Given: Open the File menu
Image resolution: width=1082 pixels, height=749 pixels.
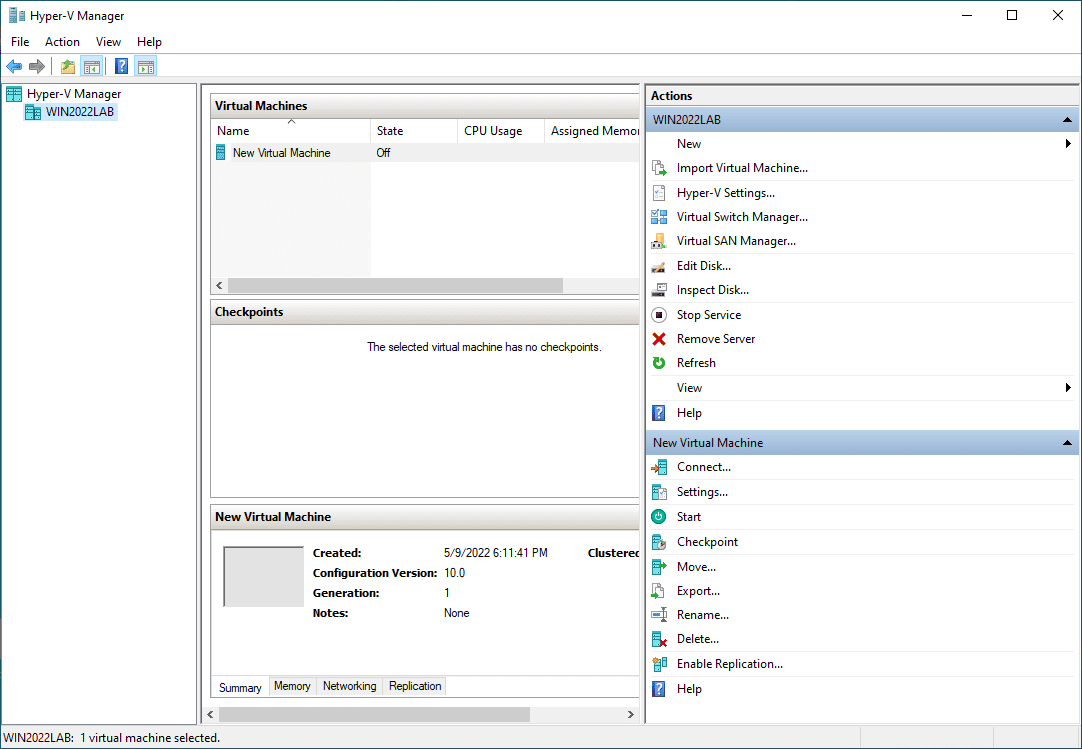Looking at the screenshot, I should (20, 41).
